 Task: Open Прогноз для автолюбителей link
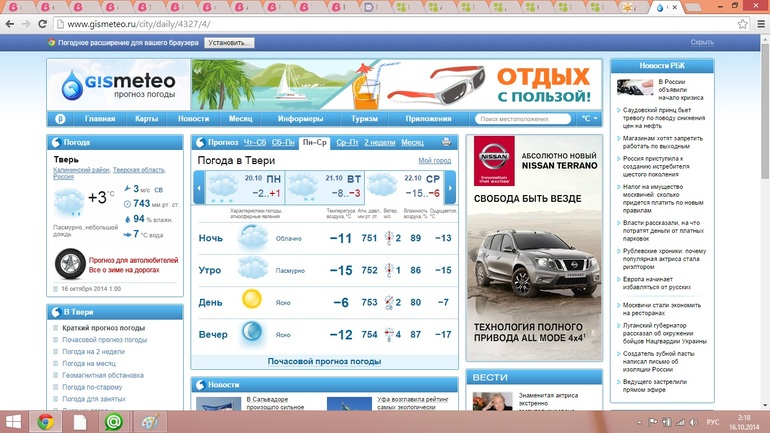click(x=134, y=260)
